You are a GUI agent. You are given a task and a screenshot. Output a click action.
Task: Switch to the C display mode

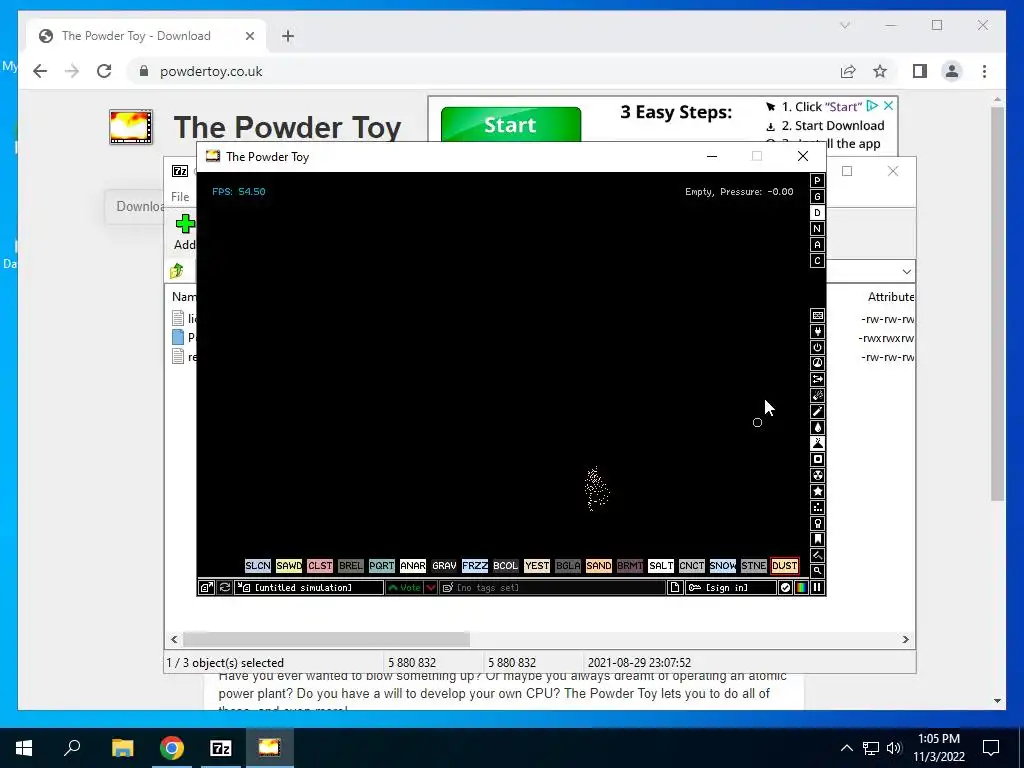[x=817, y=261]
